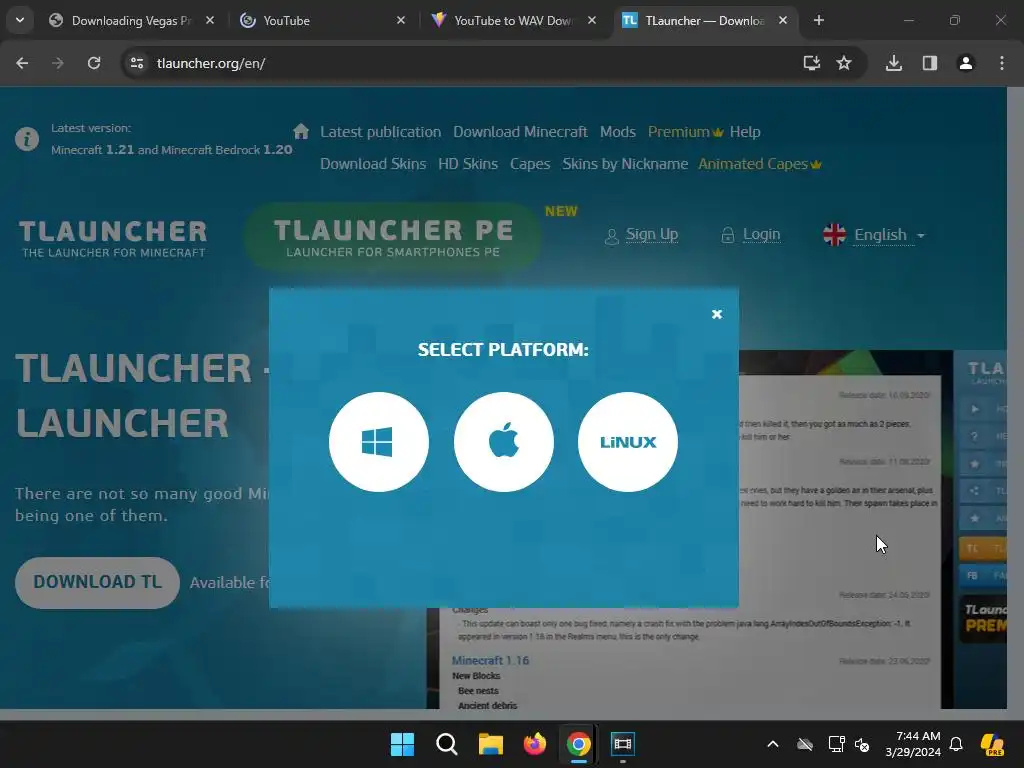Open Firefox from the taskbar
The image size is (1024, 768).
534,744
